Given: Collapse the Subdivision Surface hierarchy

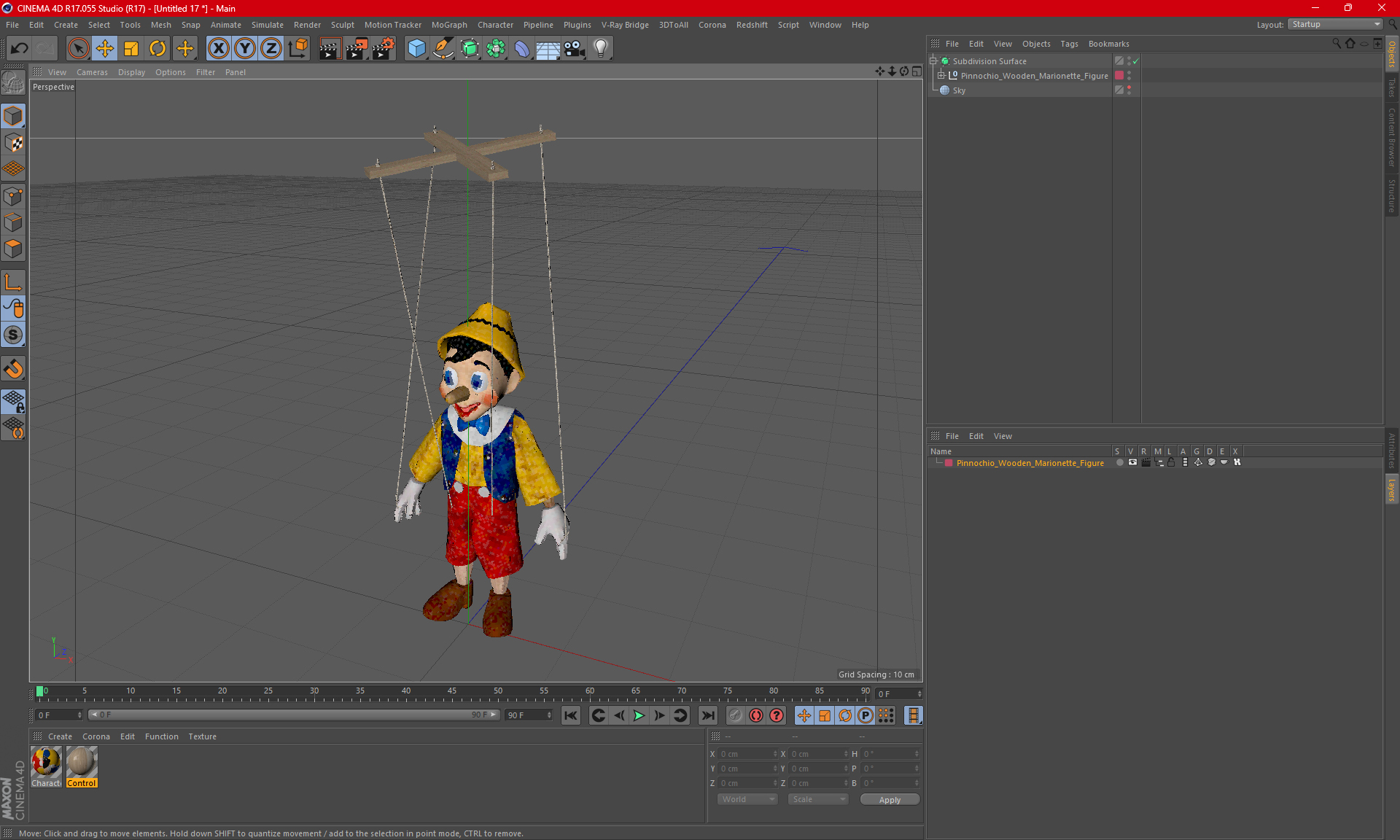Looking at the screenshot, I should point(933,61).
